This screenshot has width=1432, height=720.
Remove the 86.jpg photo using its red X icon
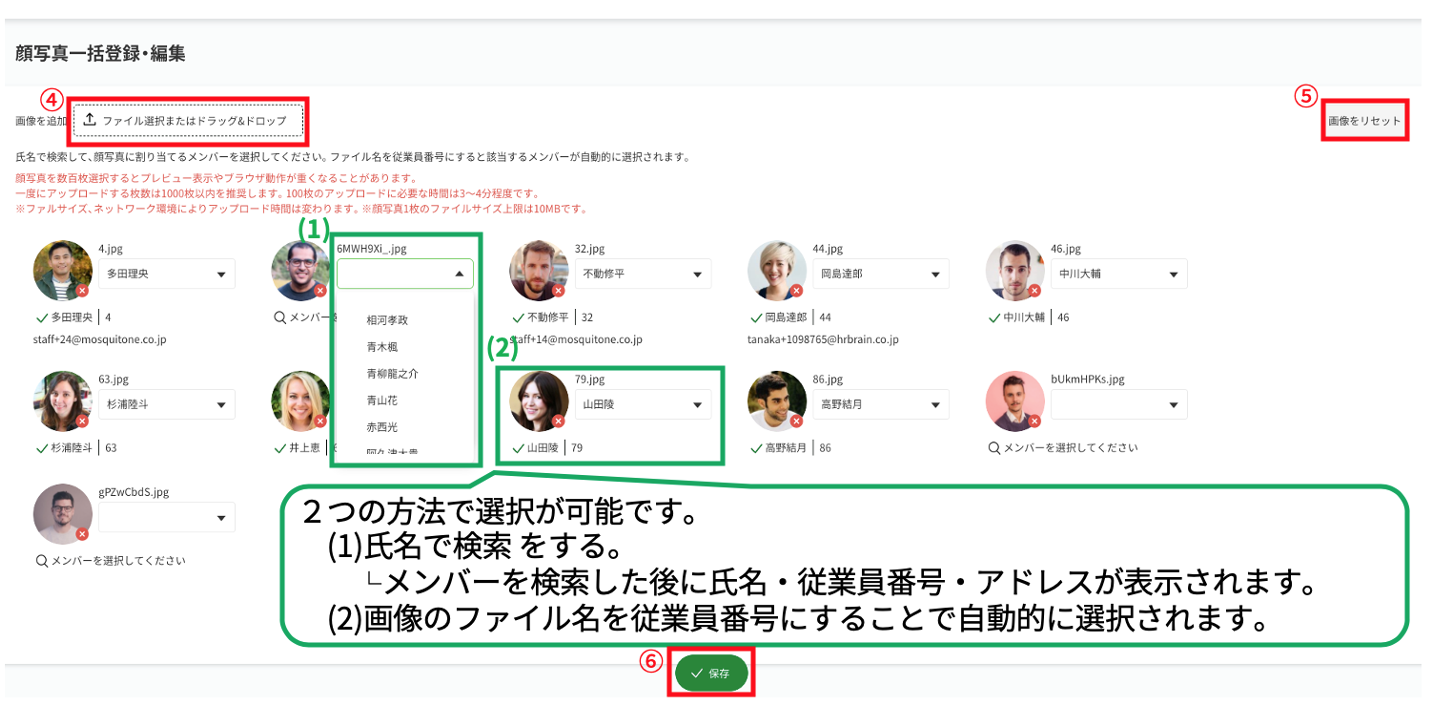(796, 421)
